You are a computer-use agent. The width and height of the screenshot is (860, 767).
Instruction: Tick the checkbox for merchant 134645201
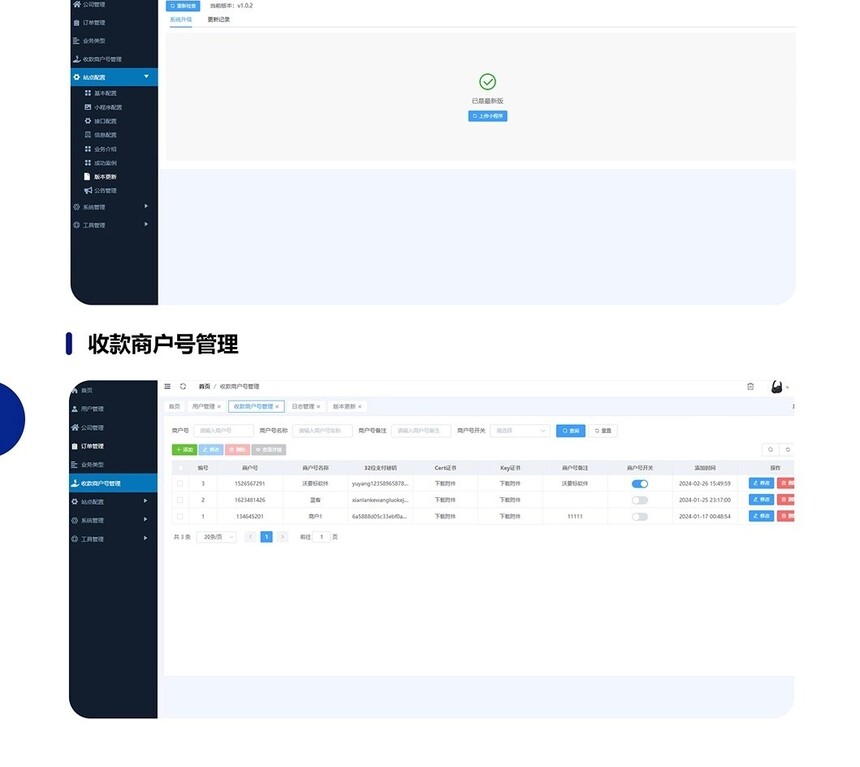[x=180, y=516]
